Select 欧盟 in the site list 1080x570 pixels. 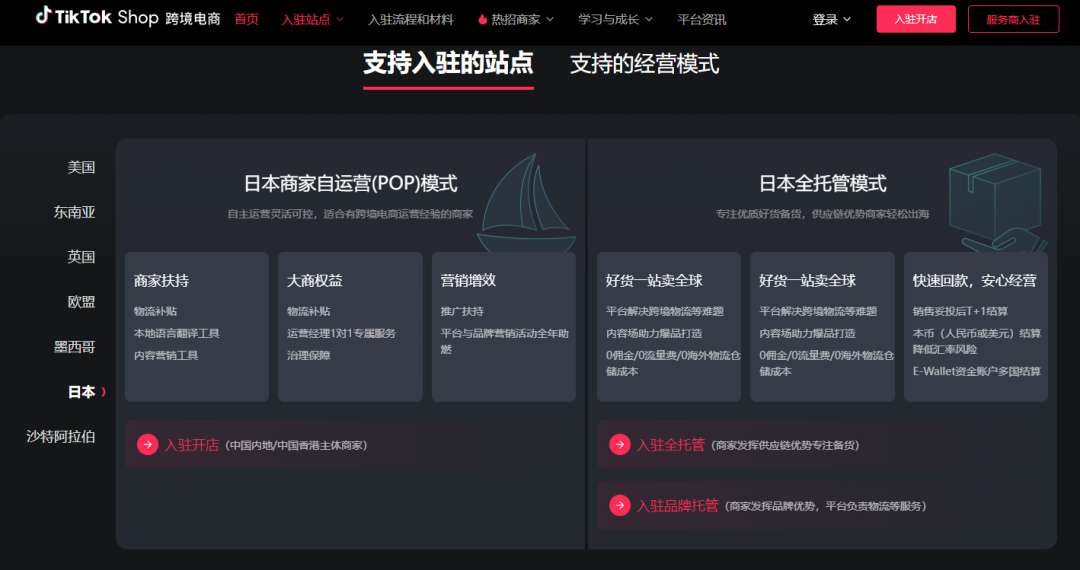tap(81, 302)
